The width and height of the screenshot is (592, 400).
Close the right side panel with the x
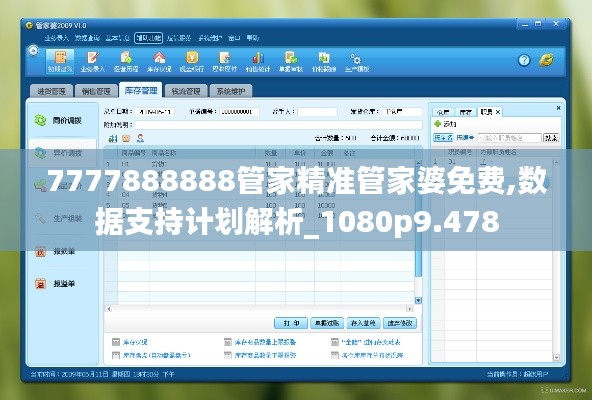click(558, 108)
